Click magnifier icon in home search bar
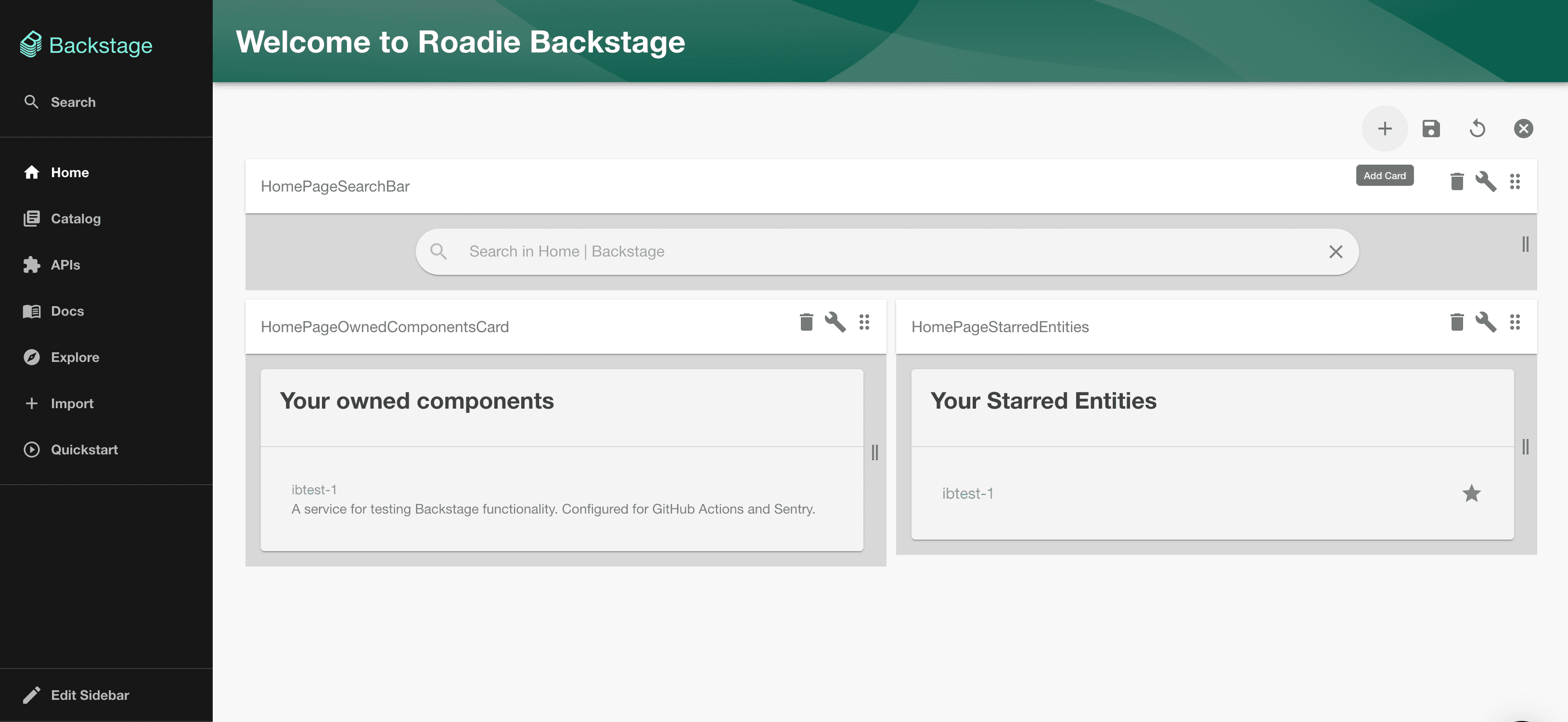This screenshot has height=722, width=1568. point(438,251)
